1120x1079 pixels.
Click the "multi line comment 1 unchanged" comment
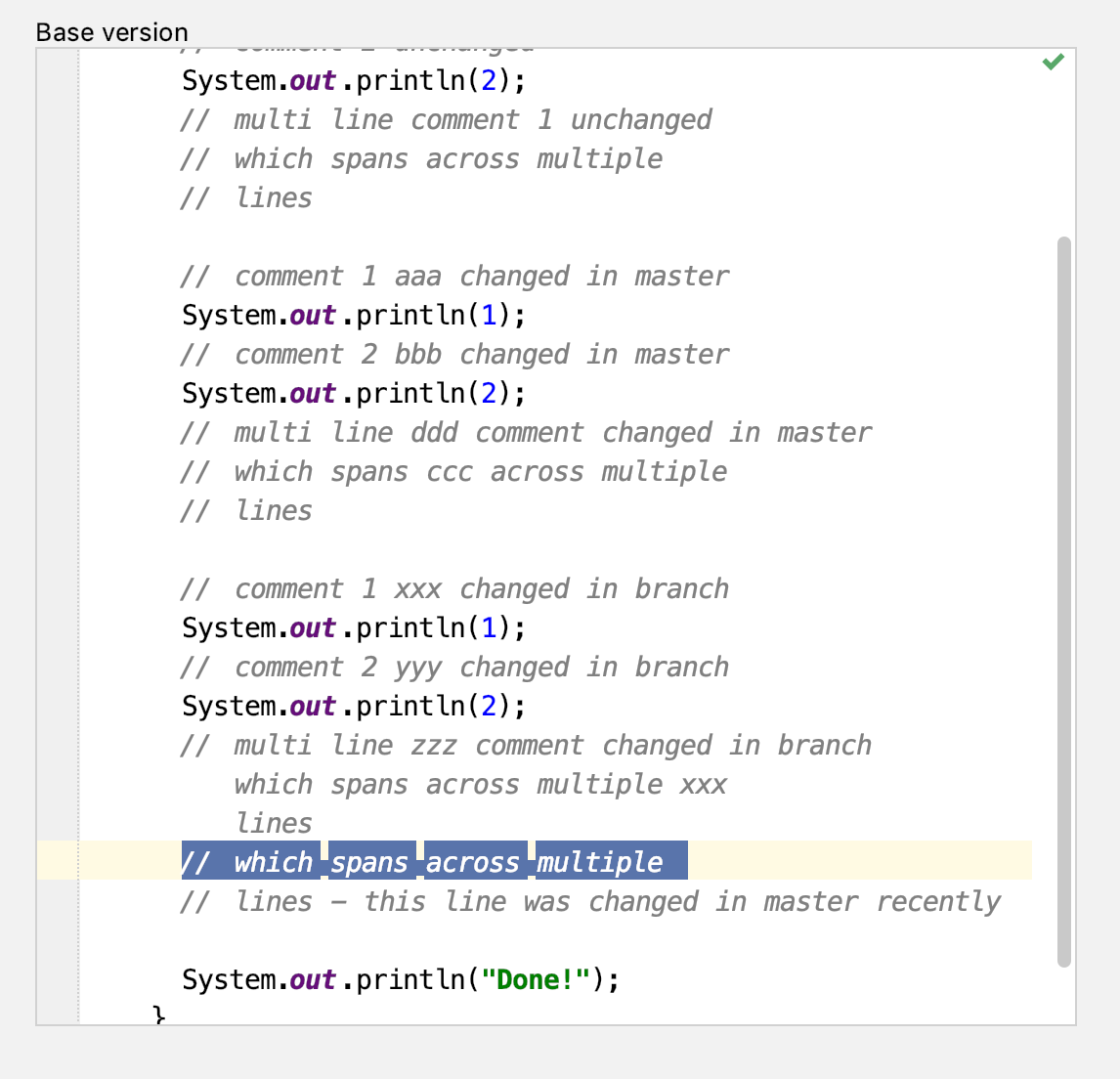[x=447, y=120]
